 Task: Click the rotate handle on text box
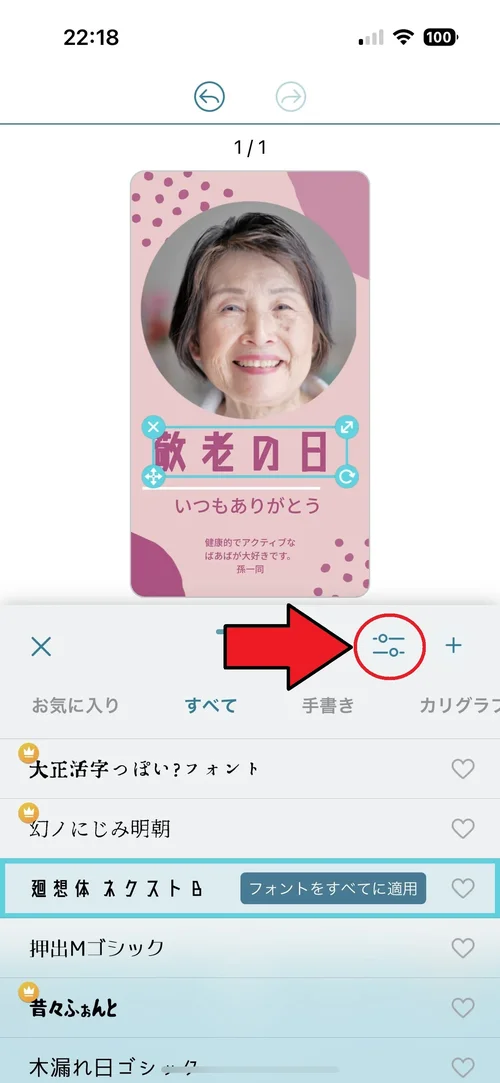[x=347, y=476]
